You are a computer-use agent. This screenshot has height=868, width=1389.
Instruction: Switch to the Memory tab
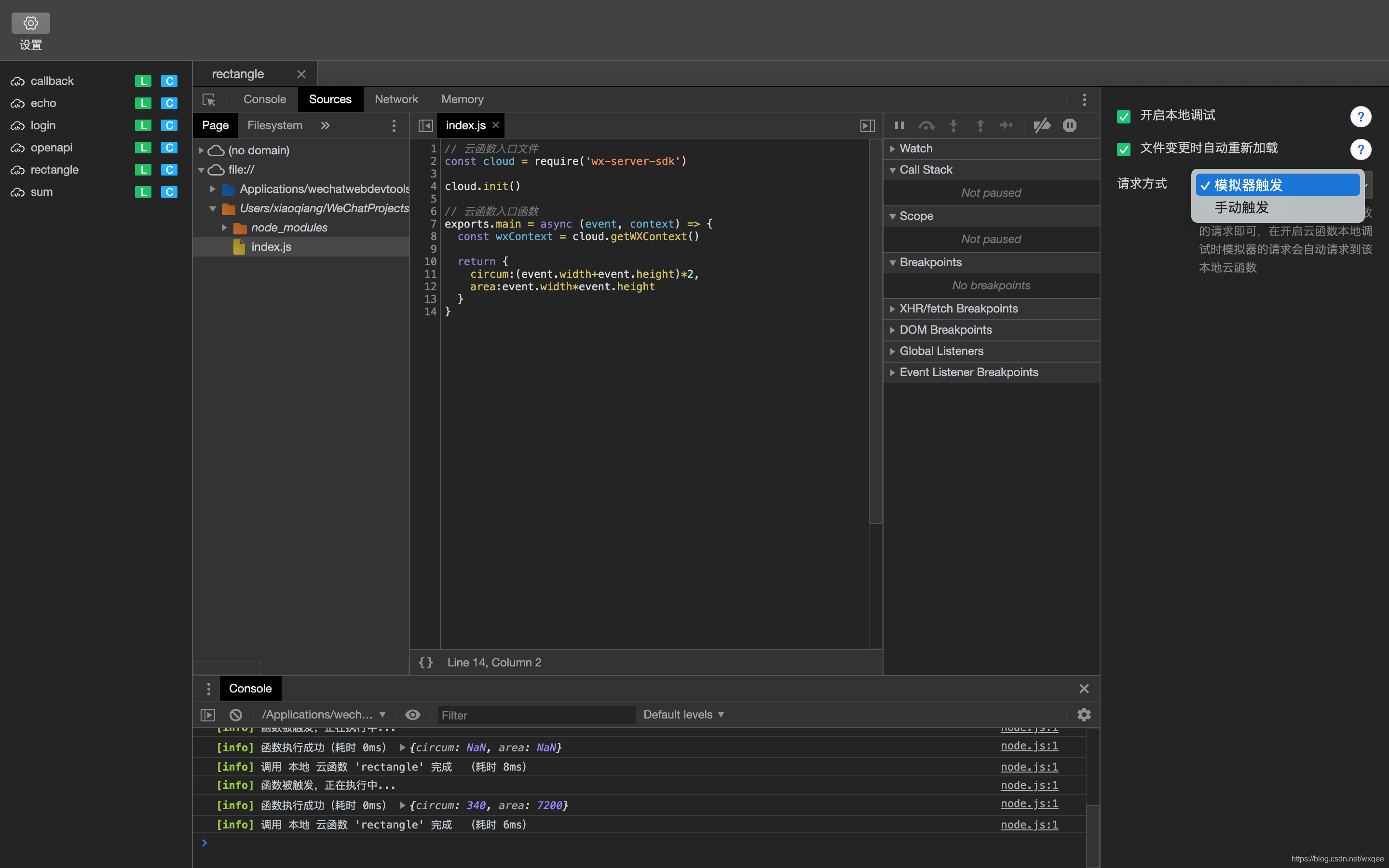tap(462, 99)
